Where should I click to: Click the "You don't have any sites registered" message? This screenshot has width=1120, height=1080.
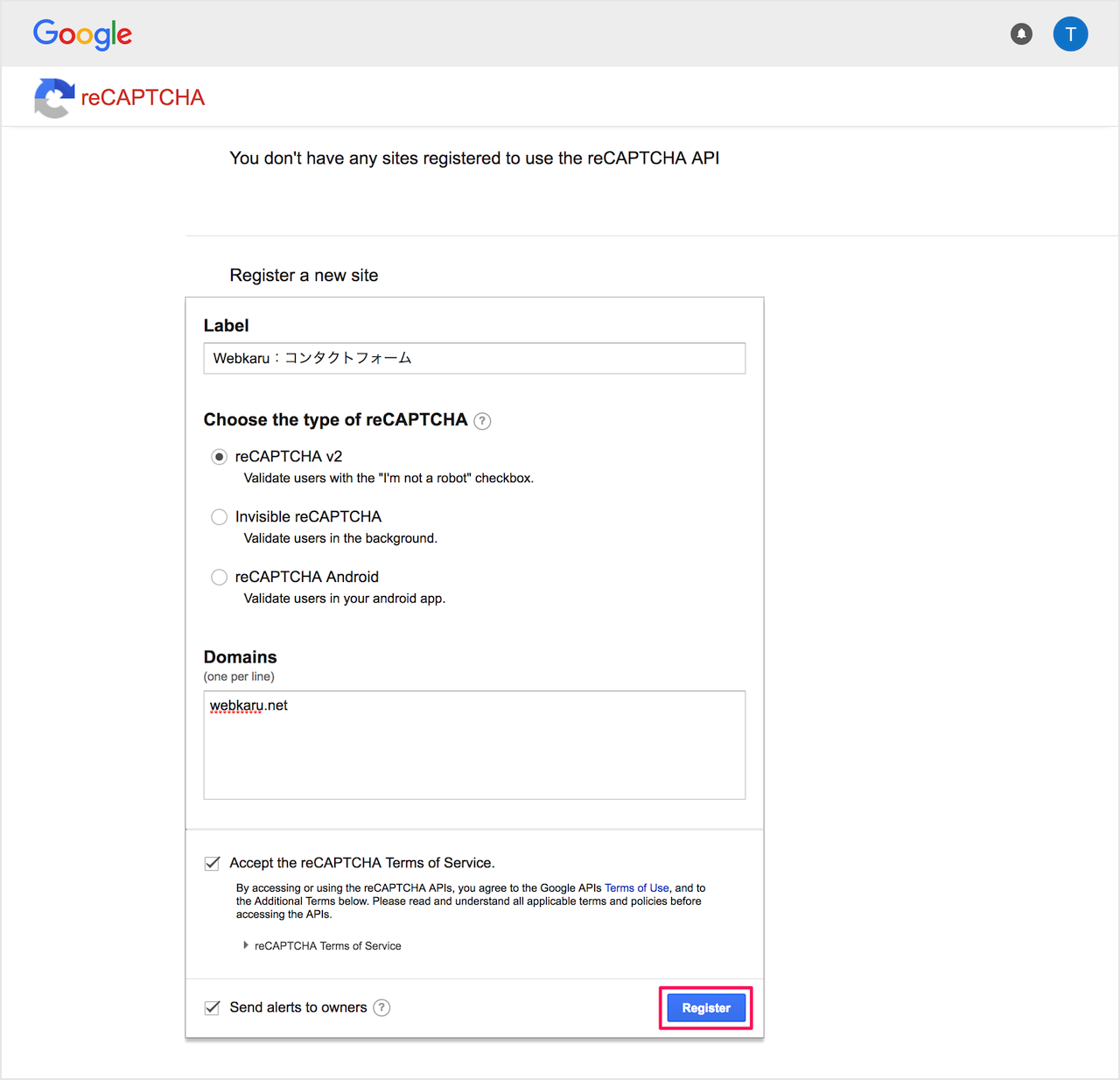pyautogui.click(x=474, y=158)
